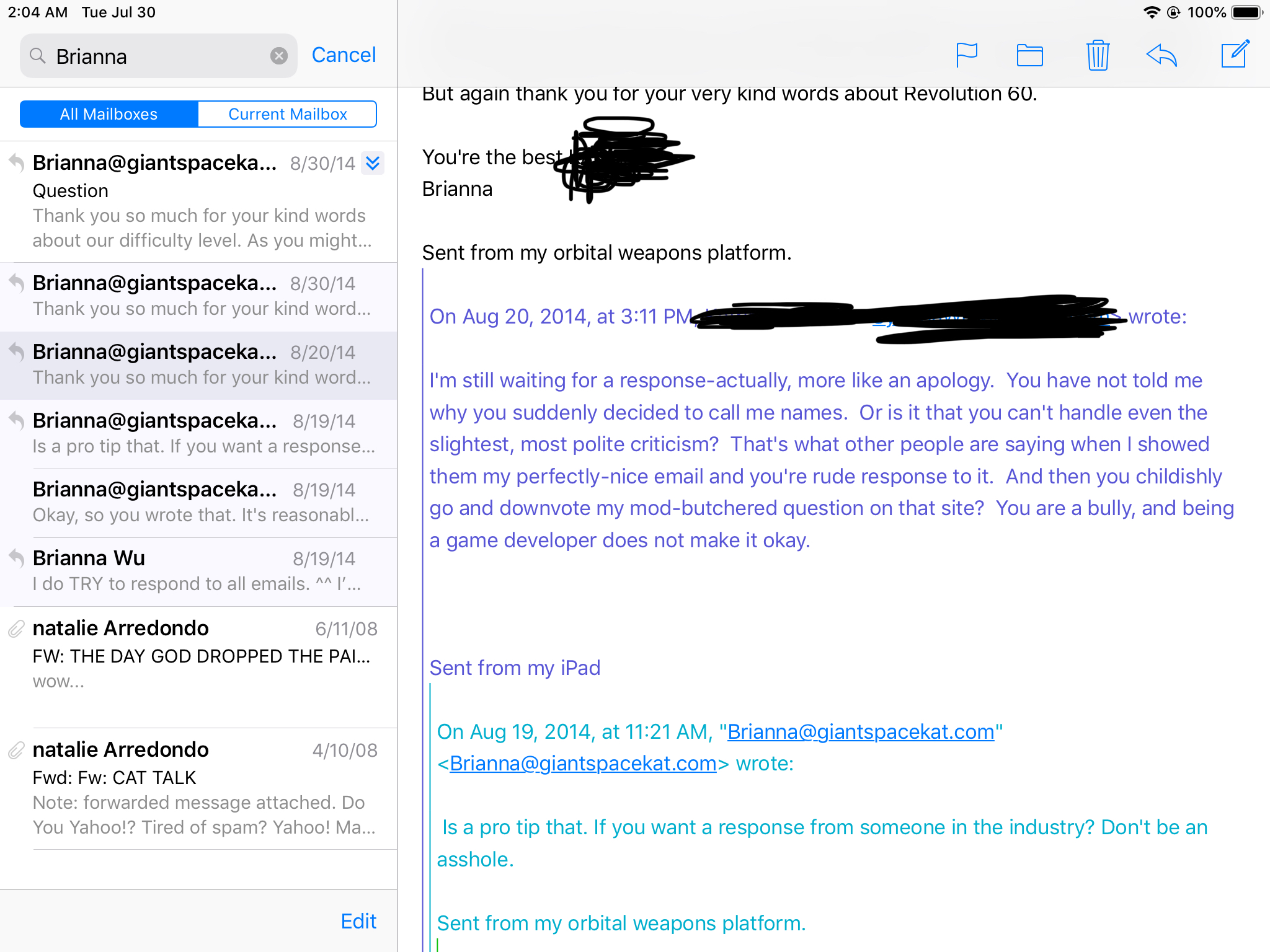
Task: Move message to a folder
Action: tap(1030, 55)
